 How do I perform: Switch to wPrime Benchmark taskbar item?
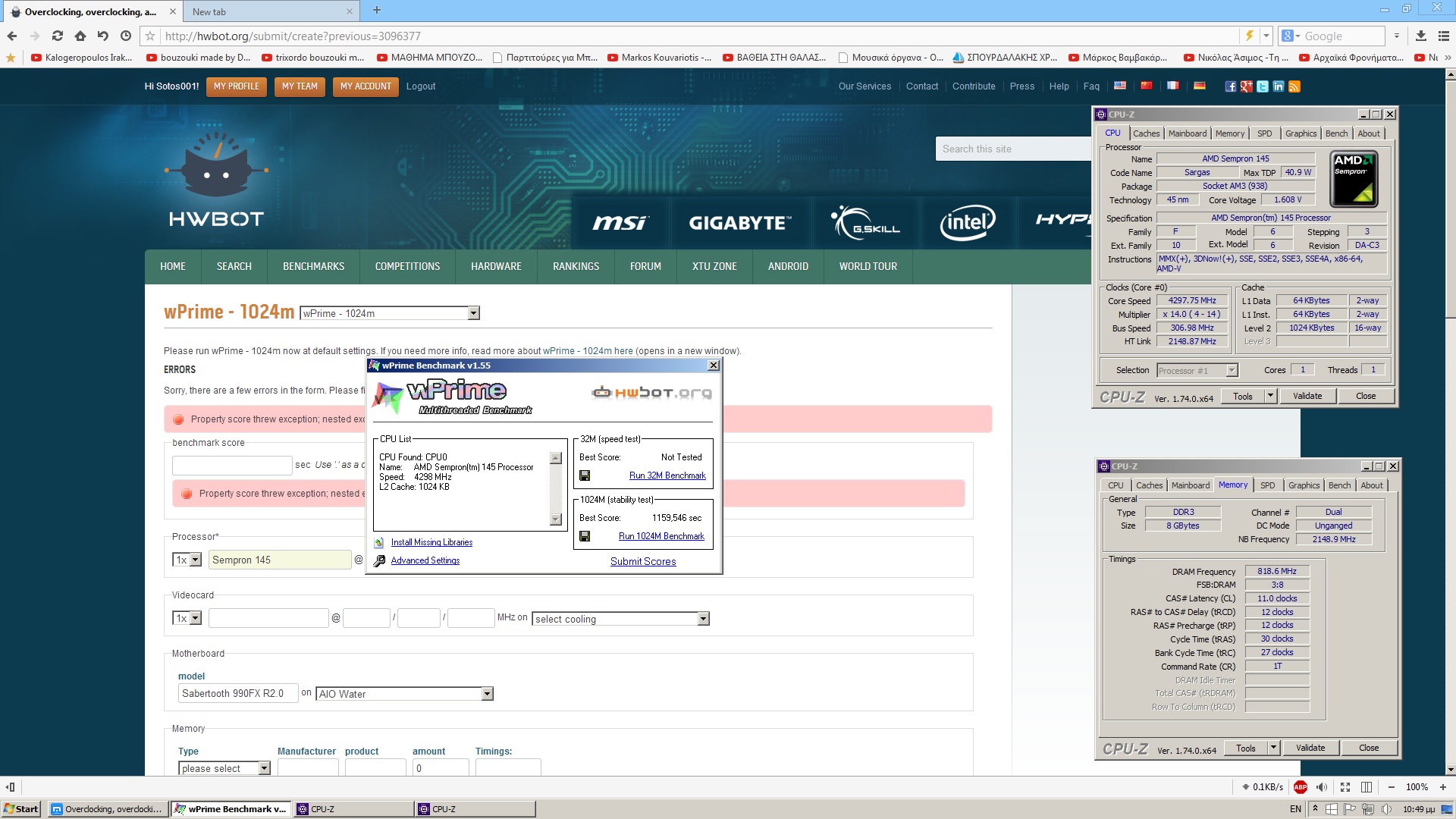[231, 809]
